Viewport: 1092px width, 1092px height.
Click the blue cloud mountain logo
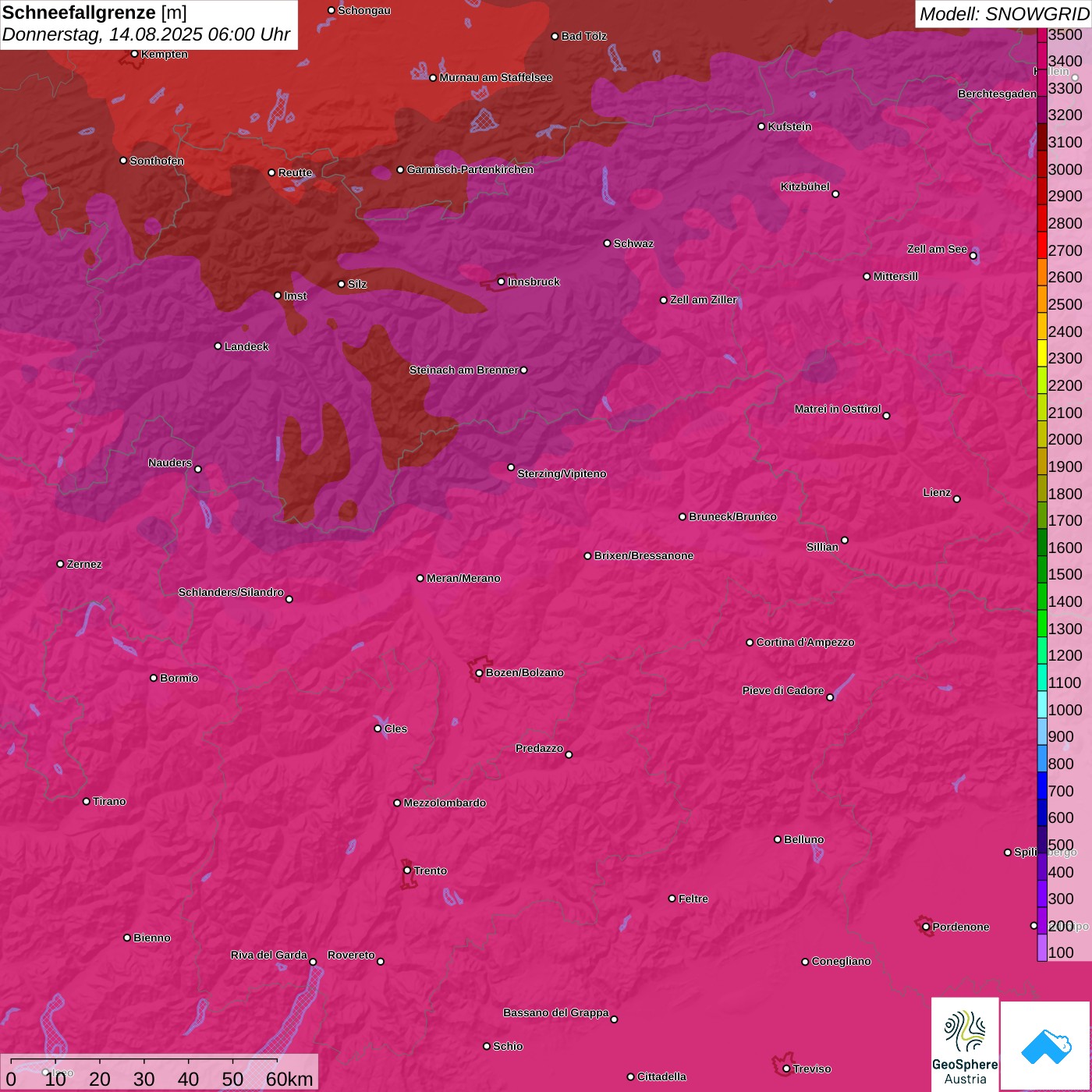coord(1046,1046)
